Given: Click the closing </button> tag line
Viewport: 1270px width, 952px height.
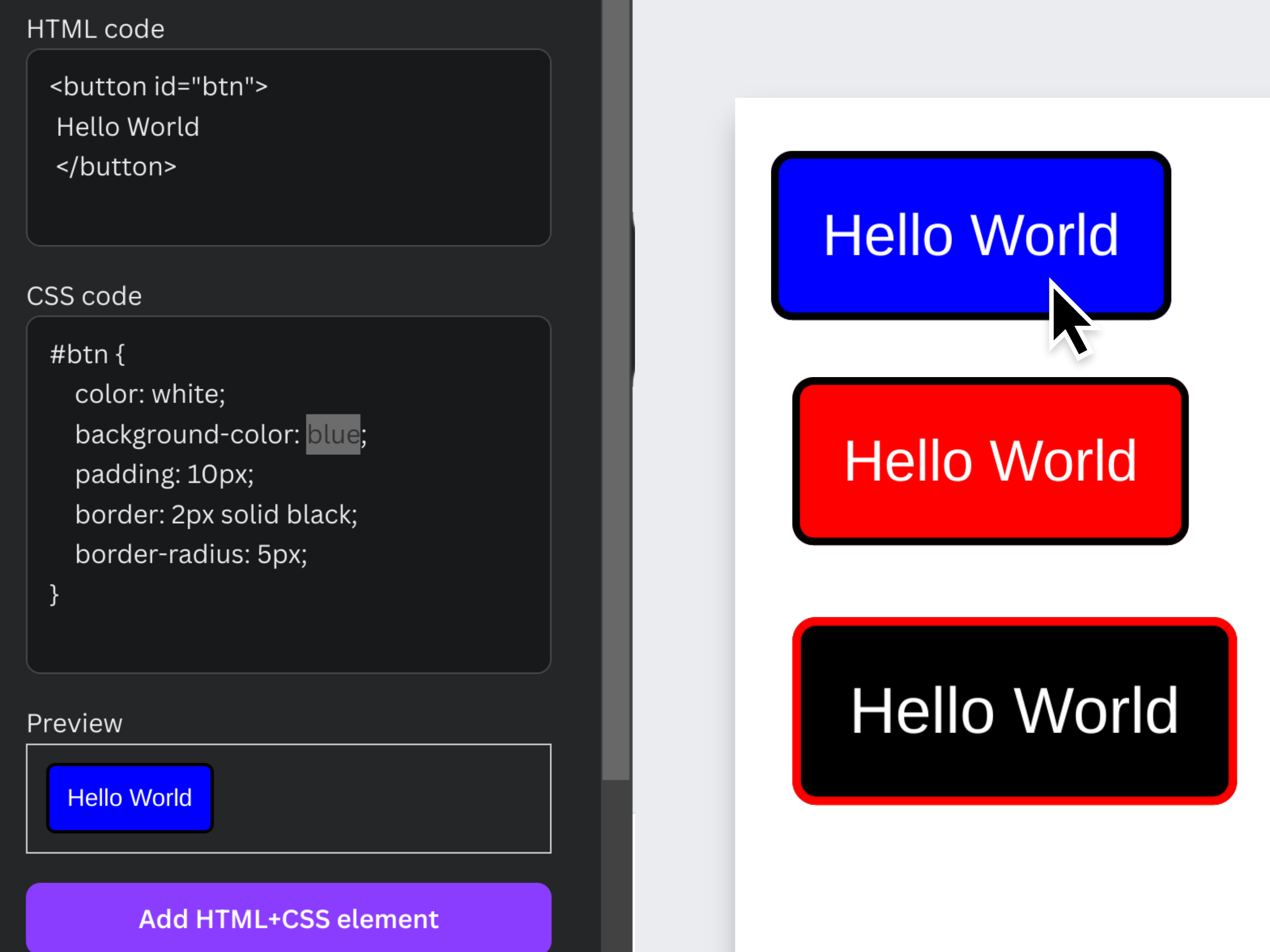Looking at the screenshot, I should click(x=116, y=167).
